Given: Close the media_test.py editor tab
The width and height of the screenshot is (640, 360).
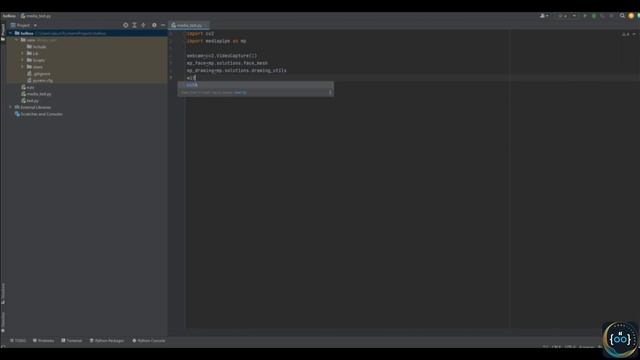Looking at the screenshot, I should coord(206,25).
